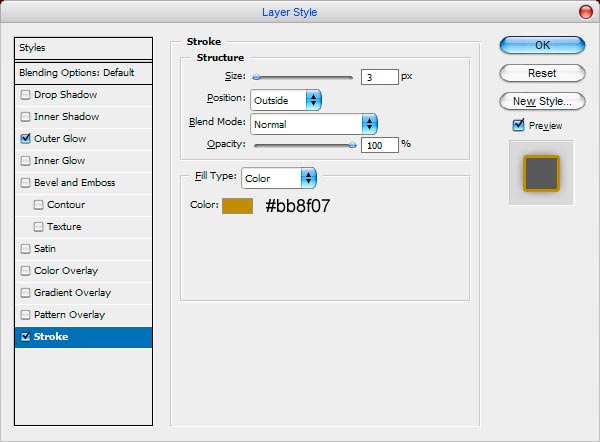Click the Reset button
This screenshot has width=600, height=442.
[542, 73]
